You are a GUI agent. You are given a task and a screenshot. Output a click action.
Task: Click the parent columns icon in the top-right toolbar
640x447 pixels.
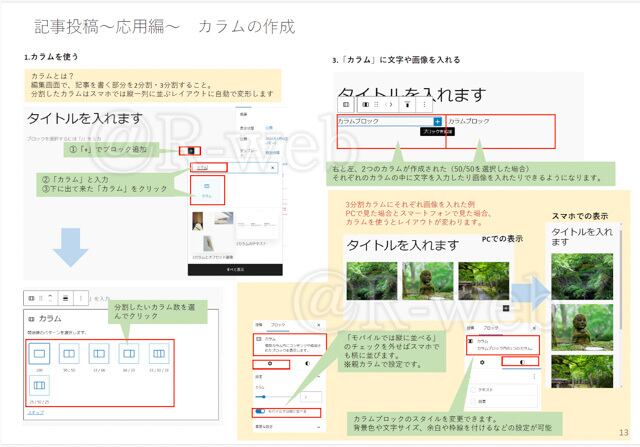click(346, 105)
